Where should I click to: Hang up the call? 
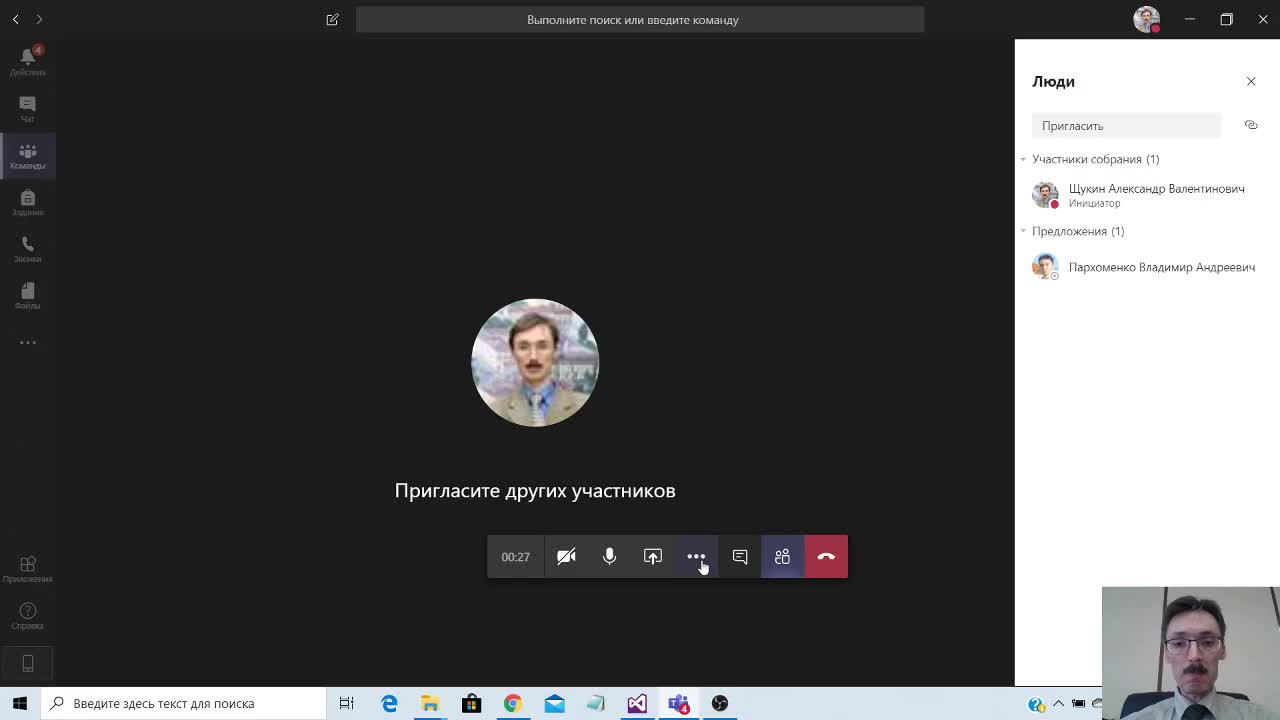[x=826, y=557]
